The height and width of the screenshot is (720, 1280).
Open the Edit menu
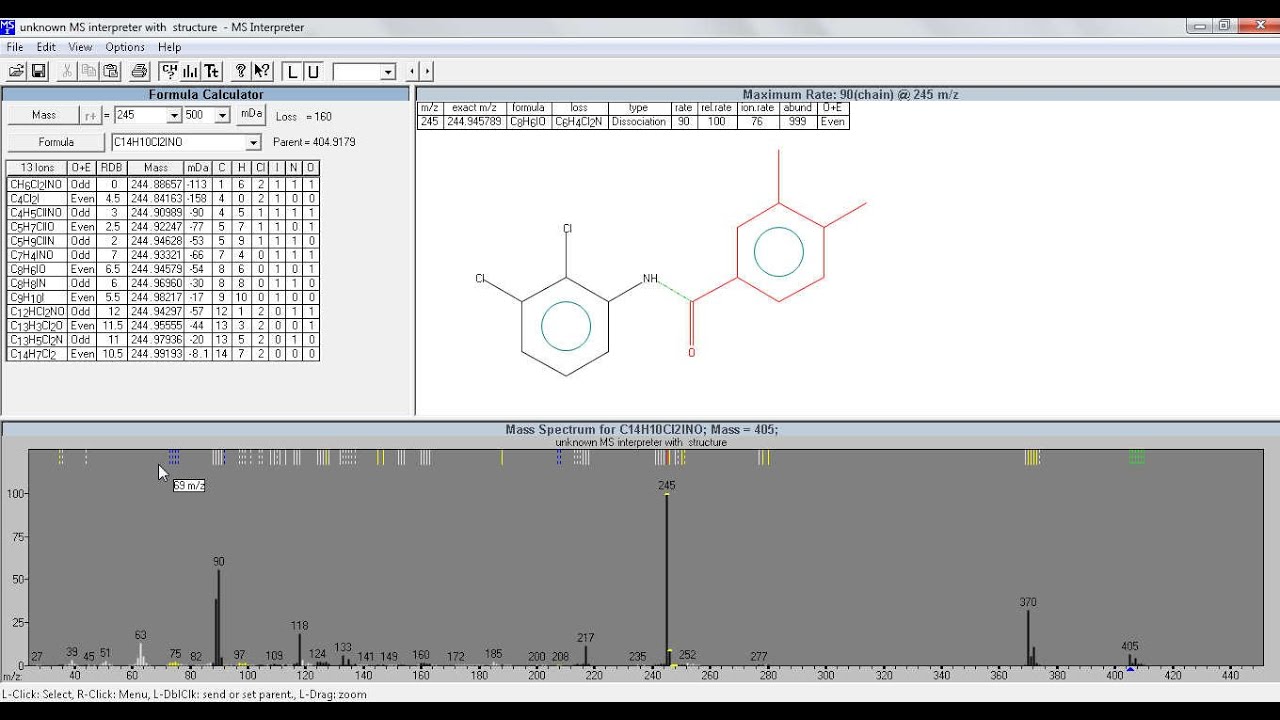coord(46,47)
